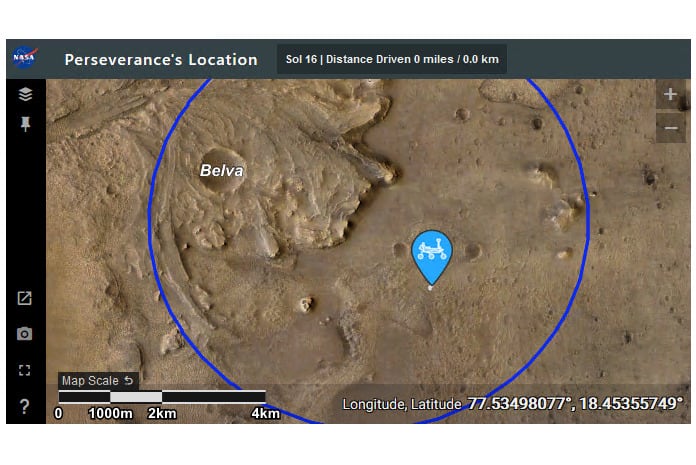This screenshot has width=696, height=465.
Task: Open the map layers panel icon
Action: click(25, 94)
